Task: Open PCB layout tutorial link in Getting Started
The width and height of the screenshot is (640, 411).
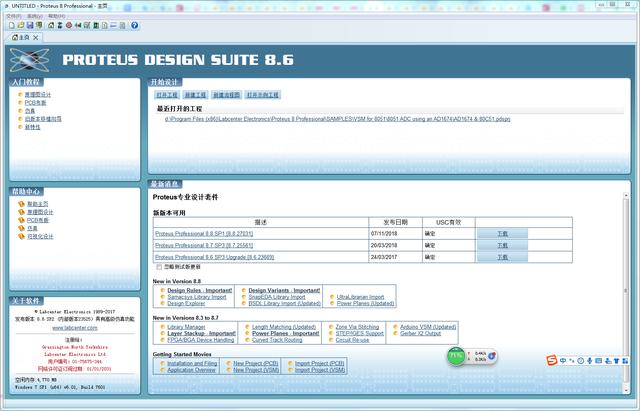Action: (36, 103)
